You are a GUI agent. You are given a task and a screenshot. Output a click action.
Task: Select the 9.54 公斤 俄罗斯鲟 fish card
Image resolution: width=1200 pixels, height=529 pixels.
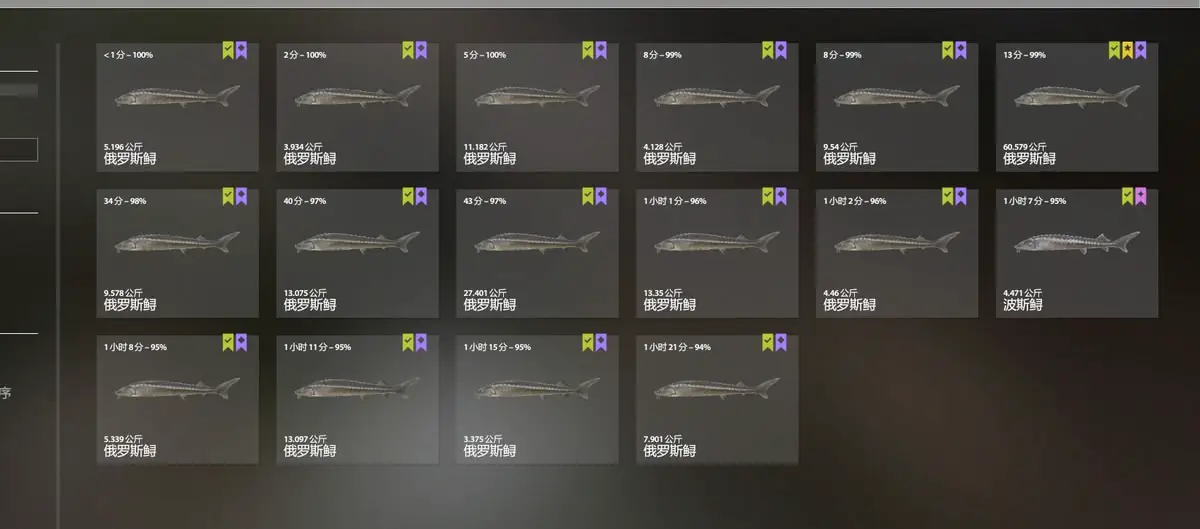click(897, 107)
